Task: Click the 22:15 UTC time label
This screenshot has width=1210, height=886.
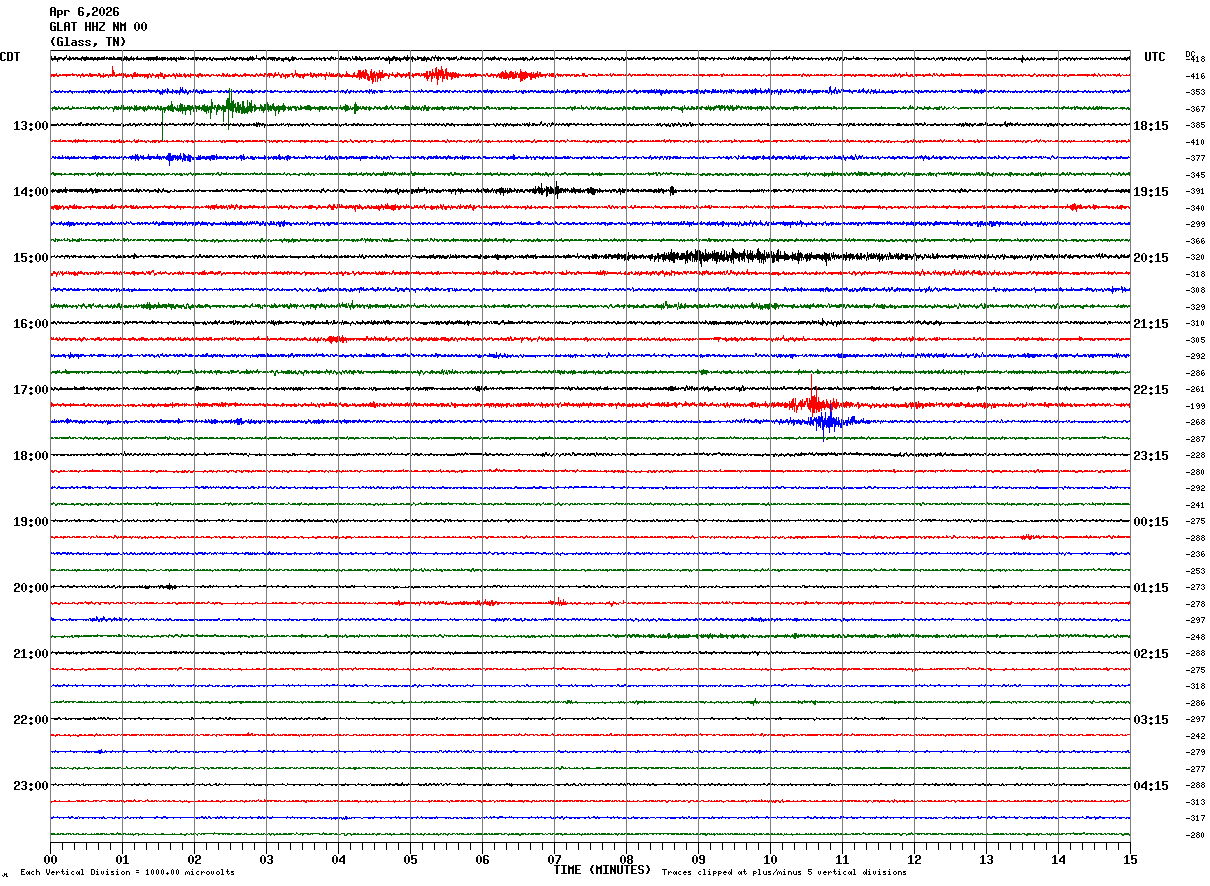Action: [x=1151, y=390]
